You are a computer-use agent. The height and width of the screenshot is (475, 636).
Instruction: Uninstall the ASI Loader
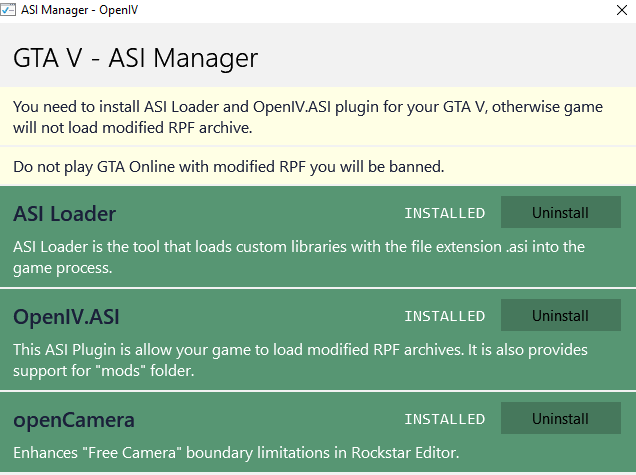(560, 213)
